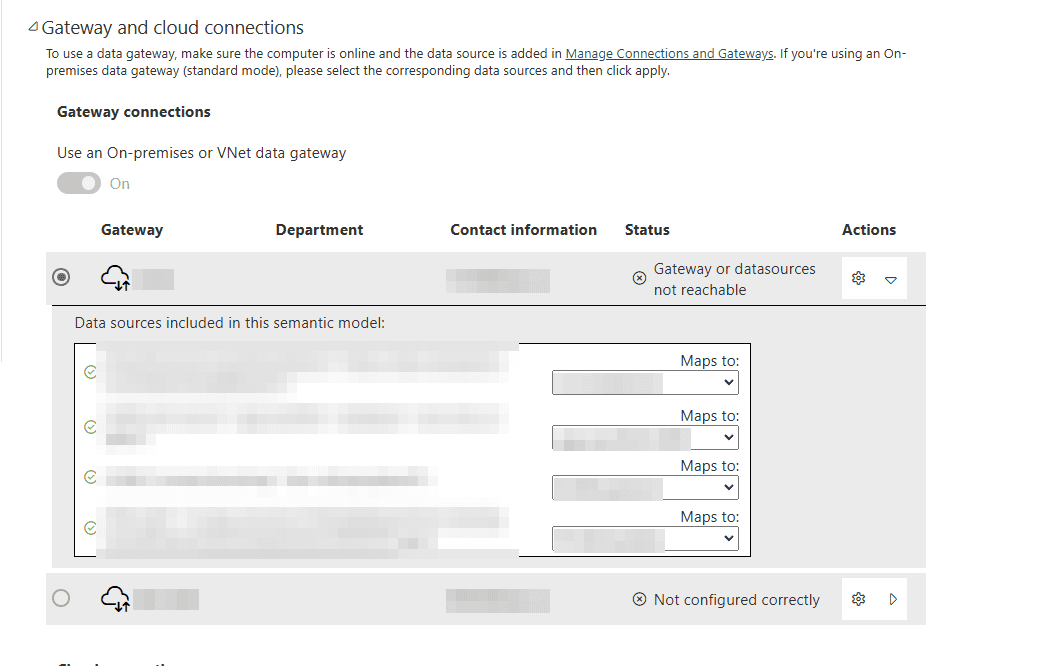Open settings gear for 'Not configured correctly' gateway
This screenshot has width=1051, height=666.
point(859,599)
